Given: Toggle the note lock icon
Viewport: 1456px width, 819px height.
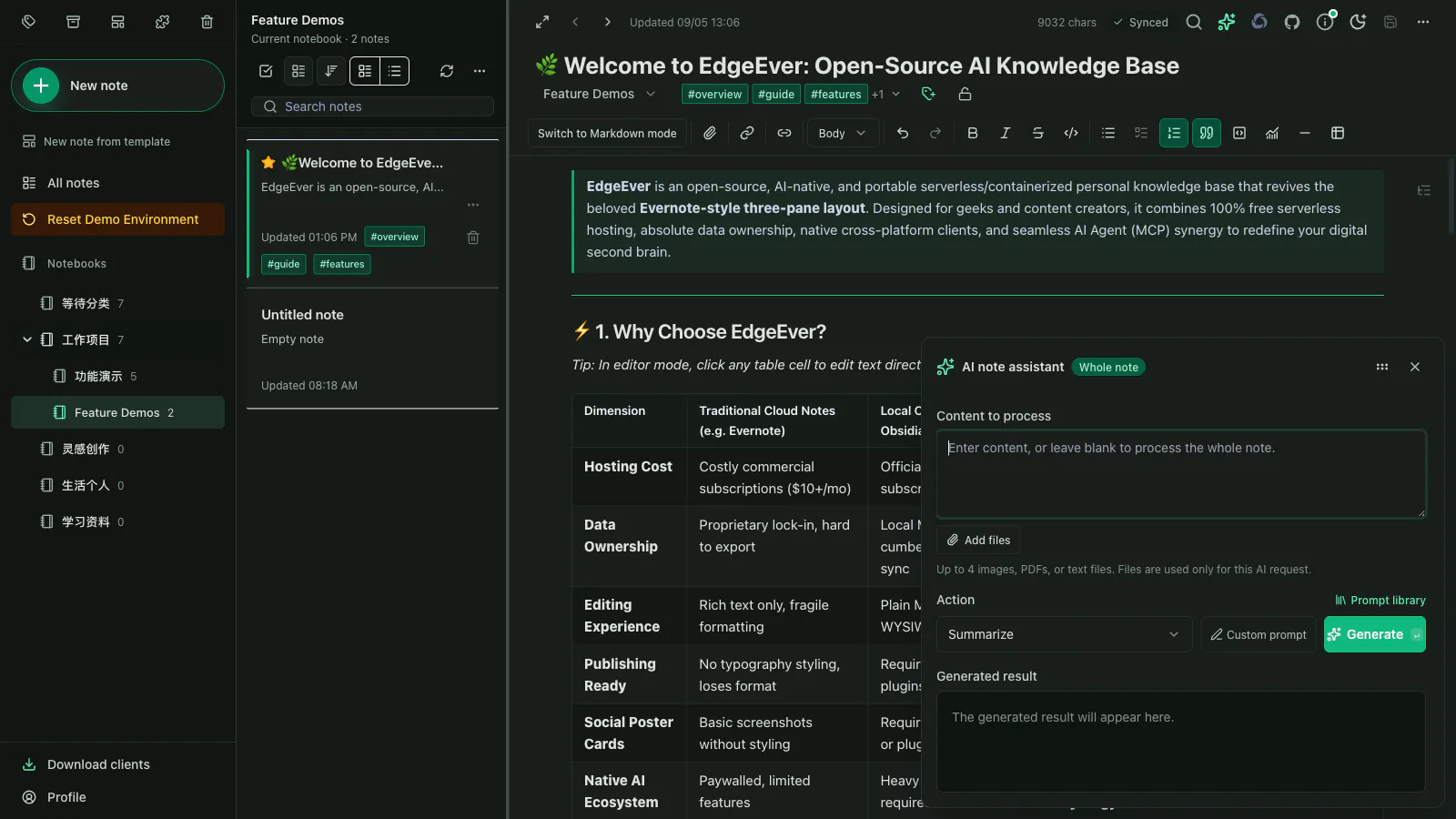Looking at the screenshot, I should [966, 94].
